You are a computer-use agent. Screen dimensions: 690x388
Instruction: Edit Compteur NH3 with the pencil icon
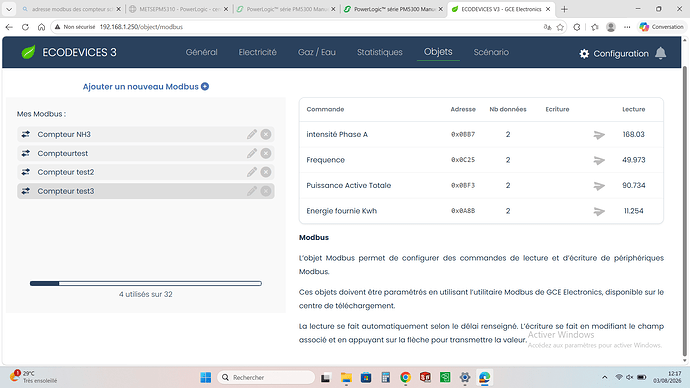pos(252,134)
